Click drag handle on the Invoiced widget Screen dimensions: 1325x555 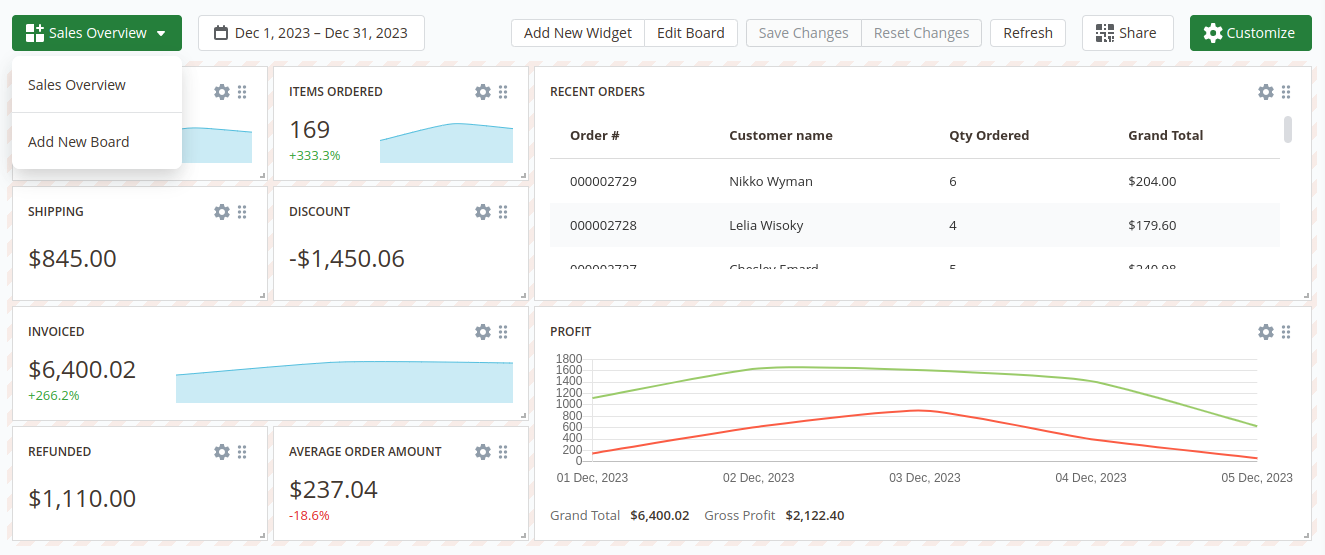[x=503, y=332]
